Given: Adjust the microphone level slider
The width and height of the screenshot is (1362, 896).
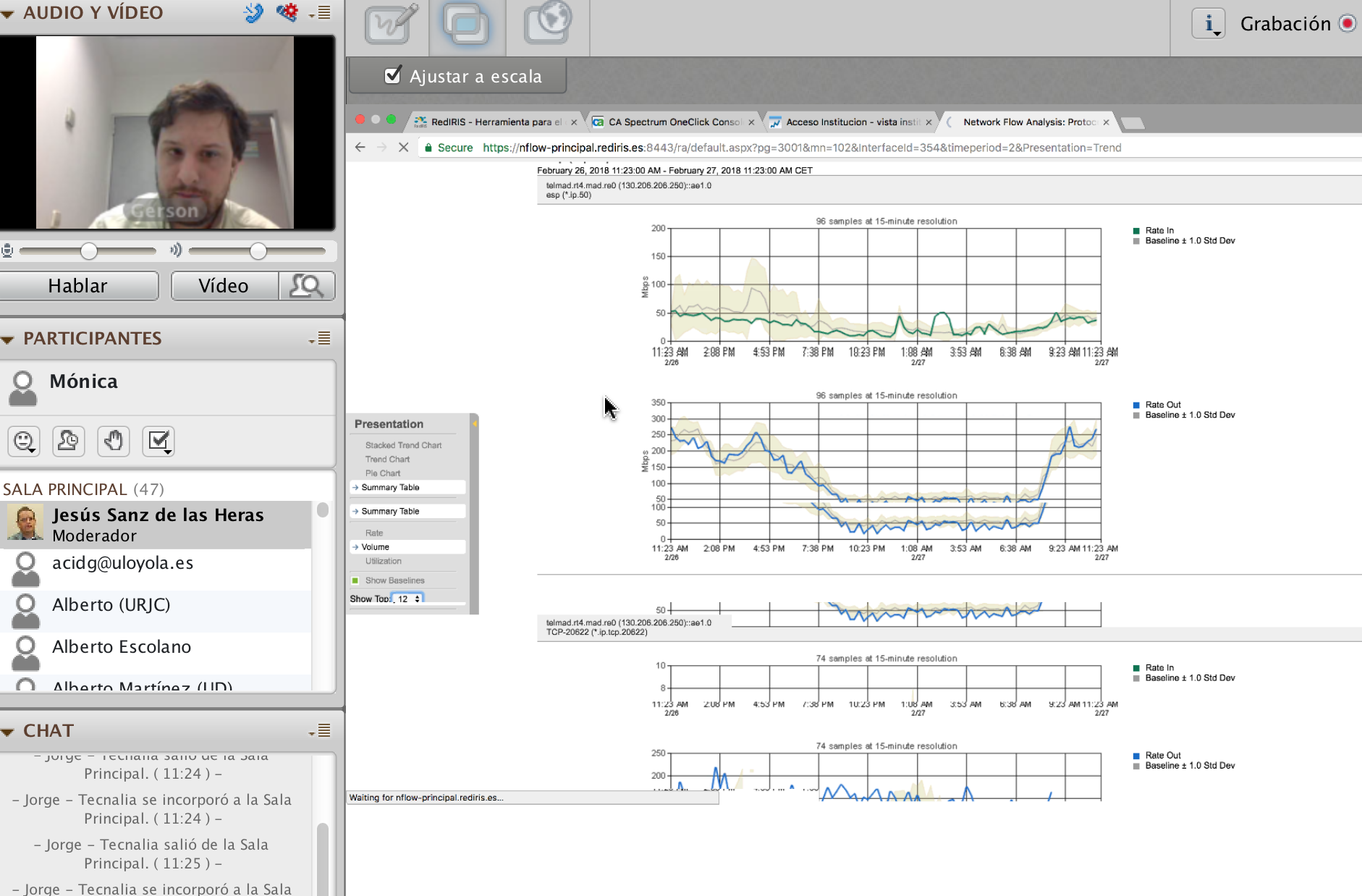Looking at the screenshot, I should click(88, 251).
